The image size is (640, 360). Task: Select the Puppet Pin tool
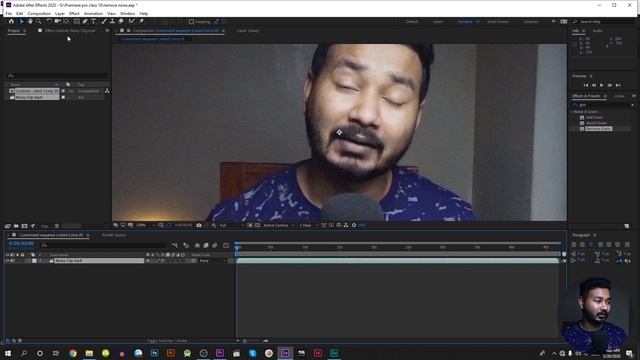click(x=141, y=21)
